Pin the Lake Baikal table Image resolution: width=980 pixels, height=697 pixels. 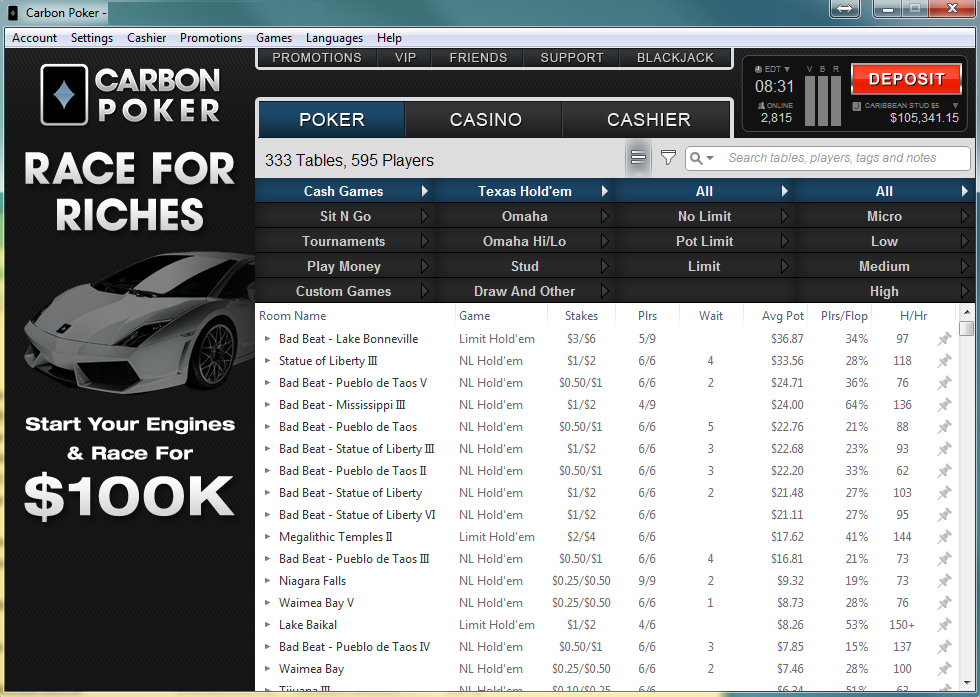tap(944, 625)
